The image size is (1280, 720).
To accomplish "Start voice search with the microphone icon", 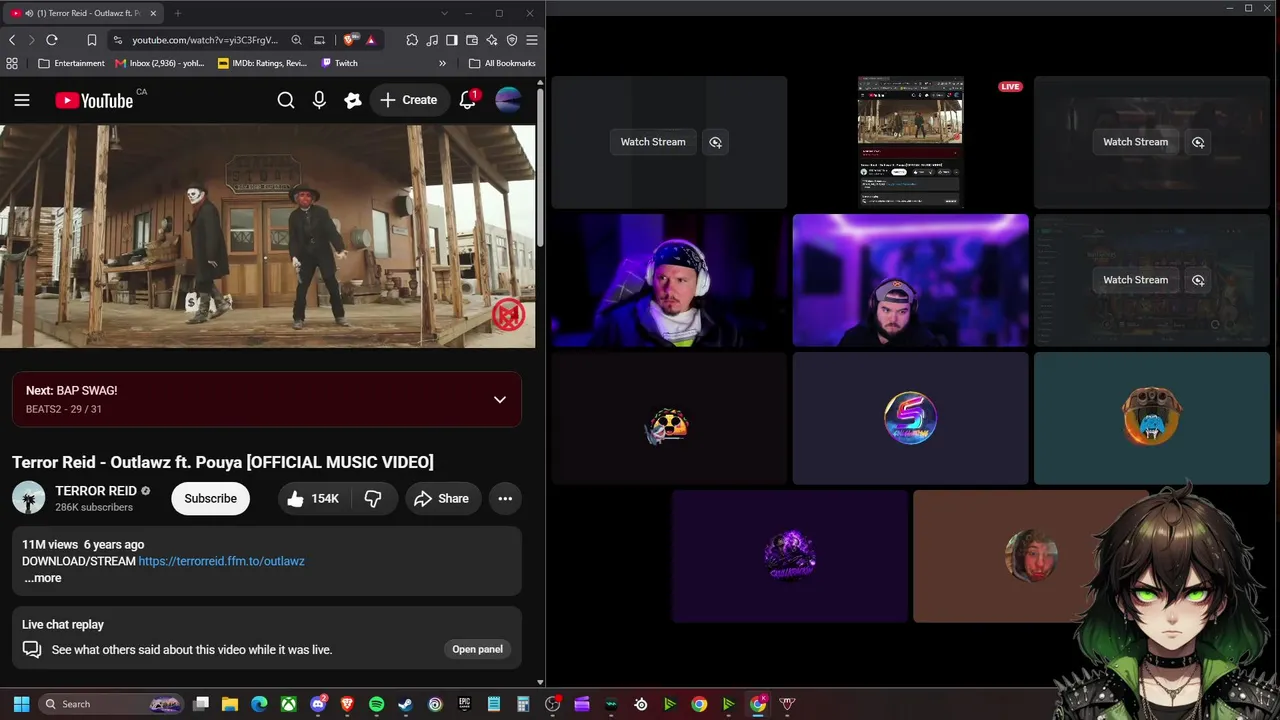I will pyautogui.click(x=319, y=100).
